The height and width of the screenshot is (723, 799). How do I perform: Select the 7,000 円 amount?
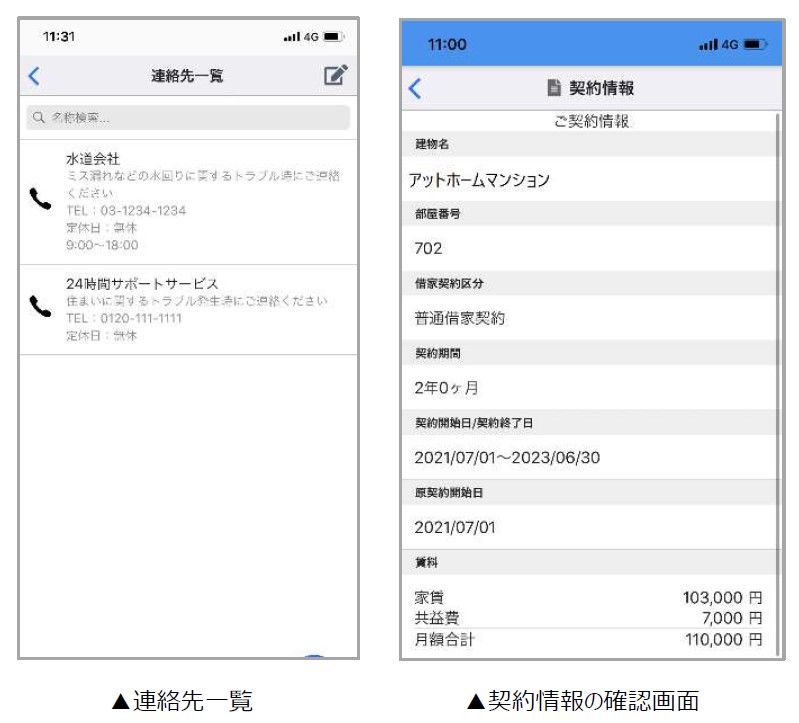(x=732, y=618)
